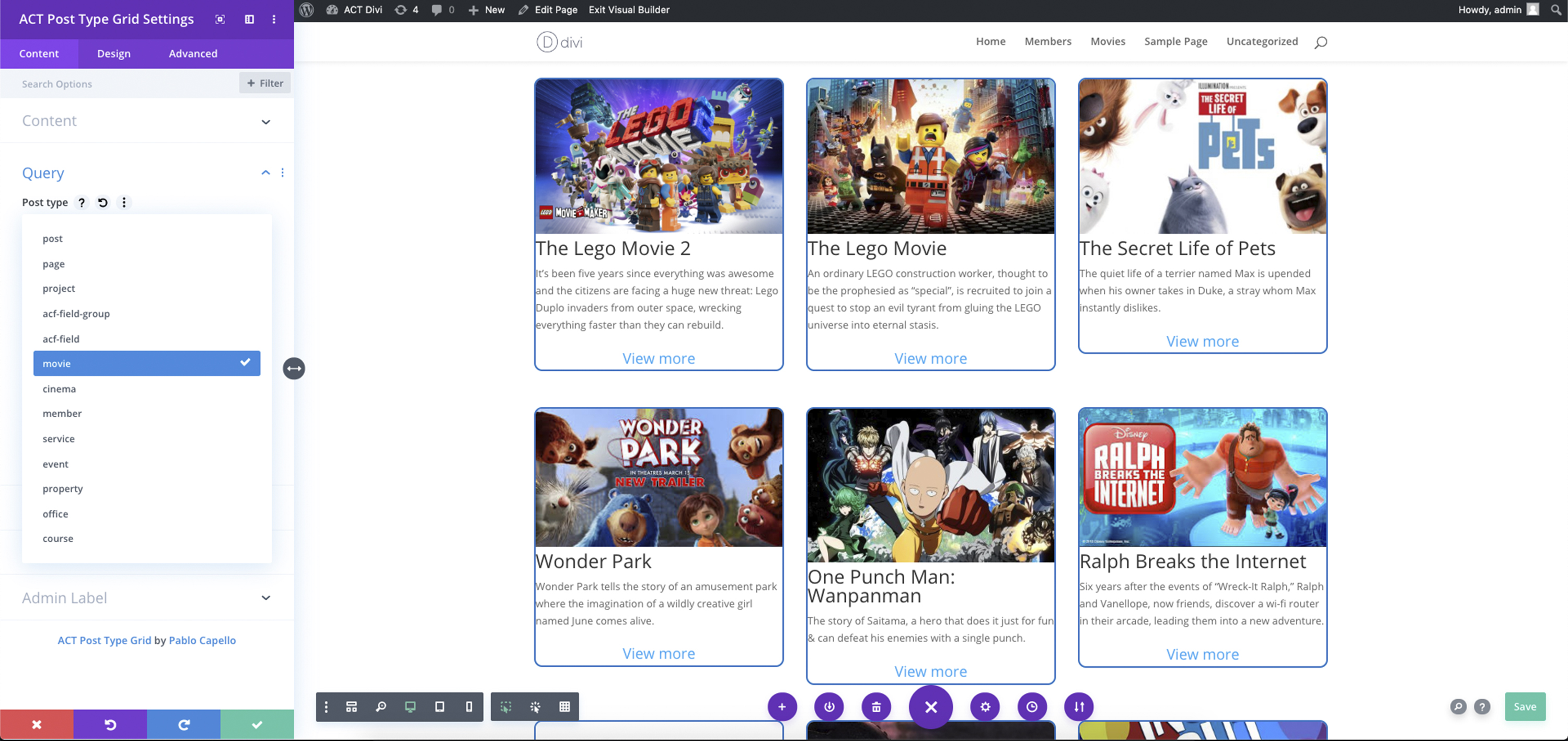Switch to the Design tab
1568x741 pixels.
[114, 53]
